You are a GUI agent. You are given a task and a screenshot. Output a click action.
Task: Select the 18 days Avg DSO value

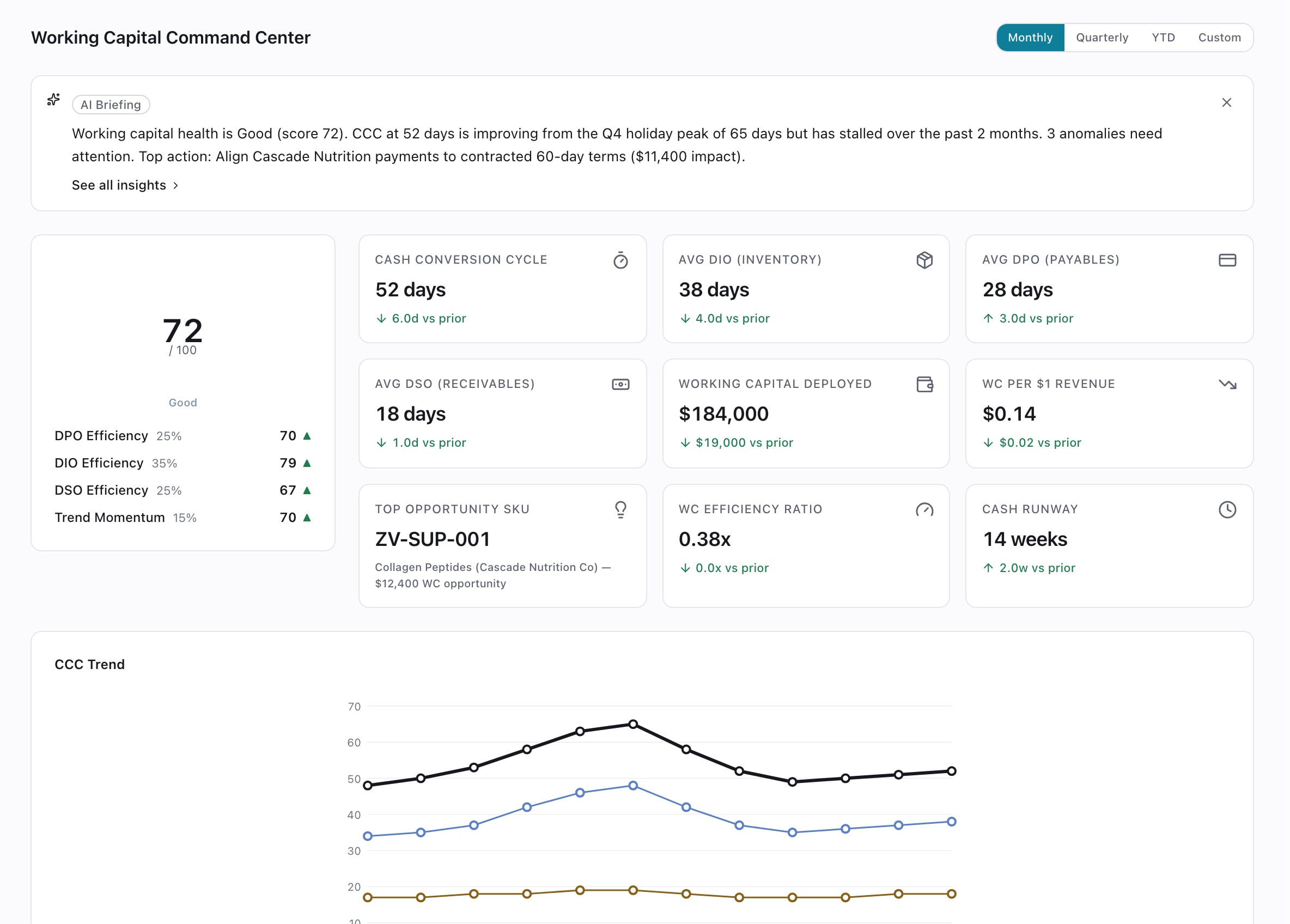coord(410,414)
